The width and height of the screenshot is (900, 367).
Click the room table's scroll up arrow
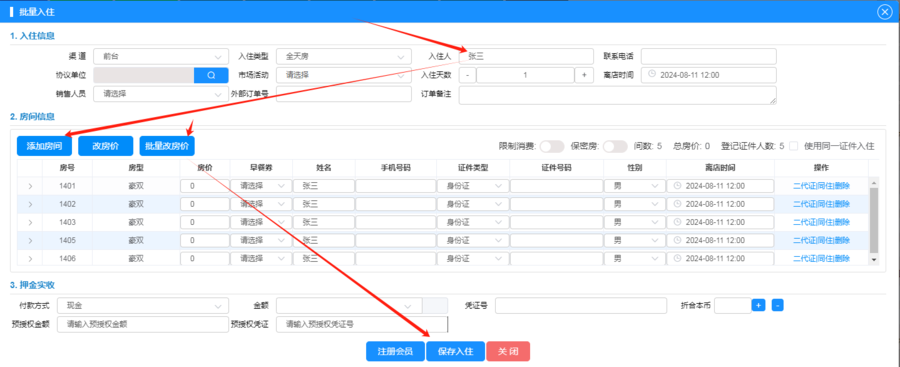click(x=874, y=182)
